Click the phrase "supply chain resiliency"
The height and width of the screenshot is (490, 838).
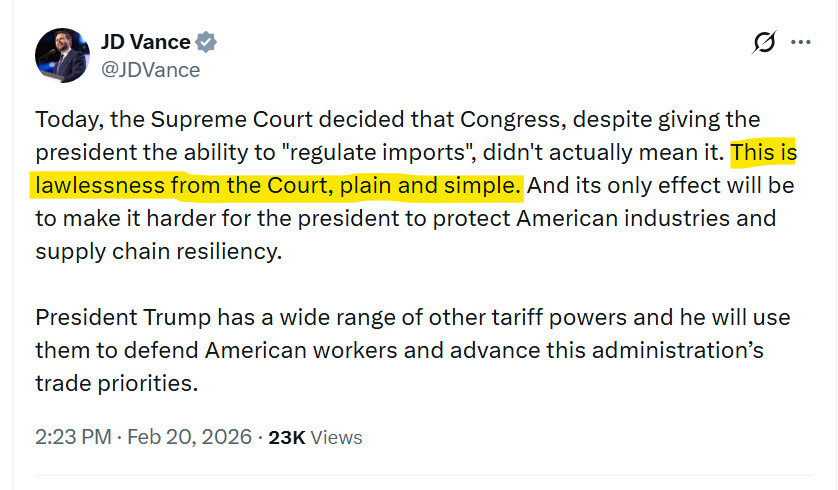pyautogui.click(x=157, y=251)
